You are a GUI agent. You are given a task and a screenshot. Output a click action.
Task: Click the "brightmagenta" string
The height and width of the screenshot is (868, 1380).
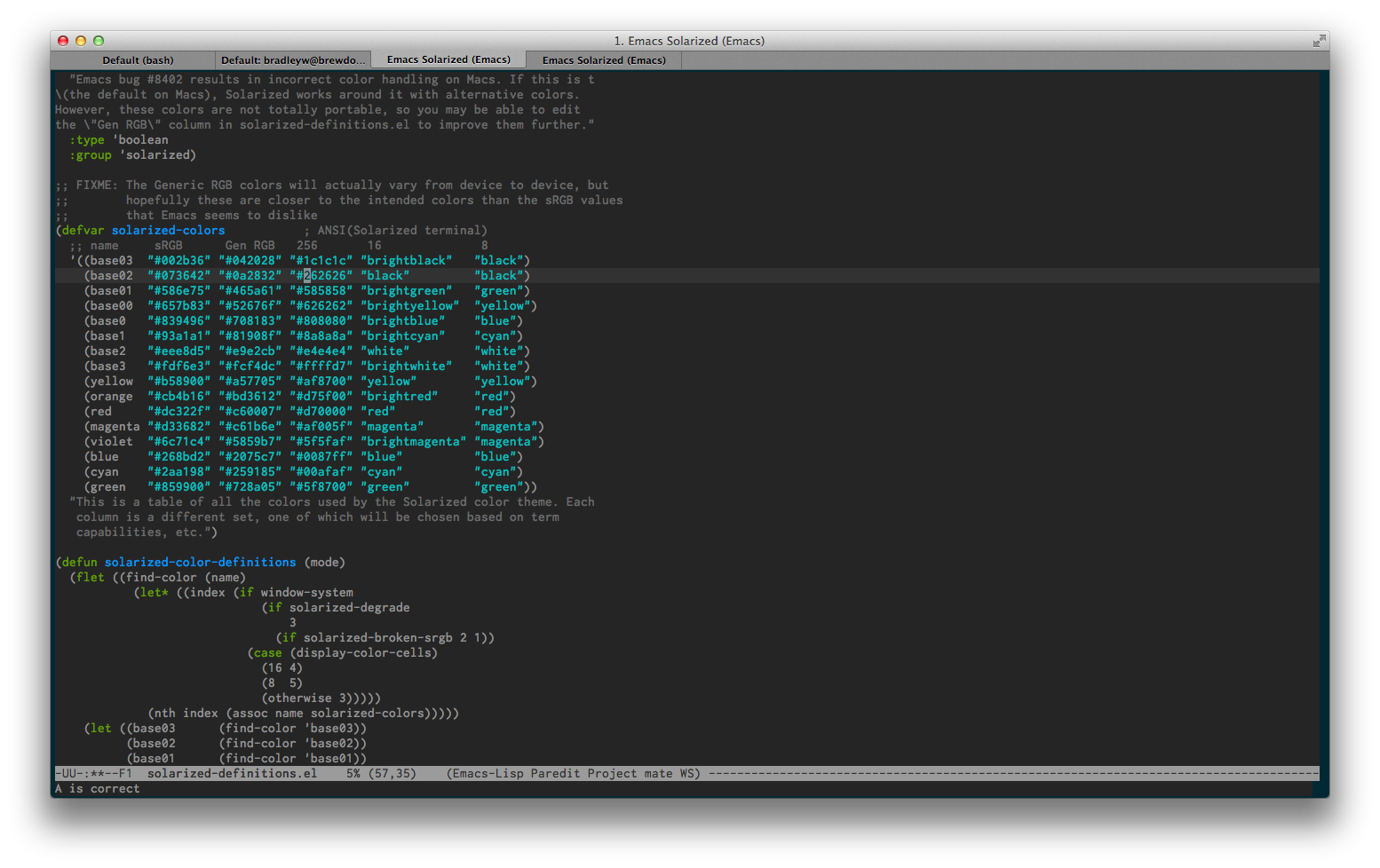pyautogui.click(x=414, y=442)
